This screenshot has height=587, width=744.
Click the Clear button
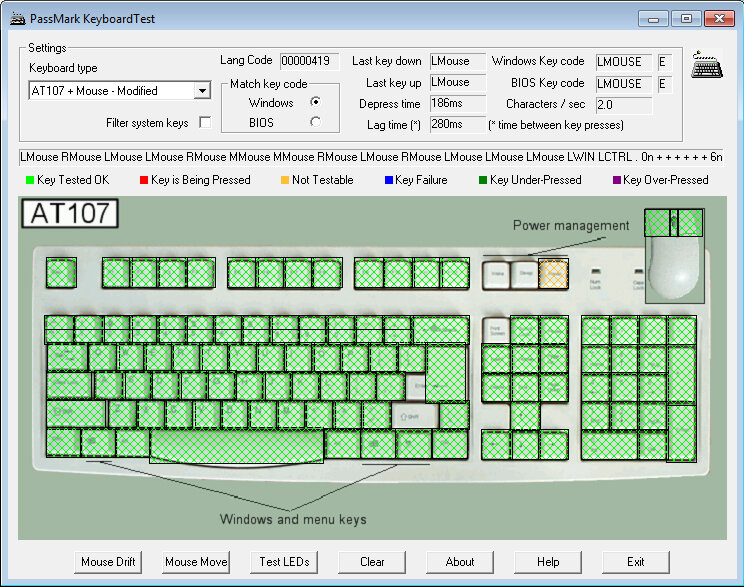[372, 562]
